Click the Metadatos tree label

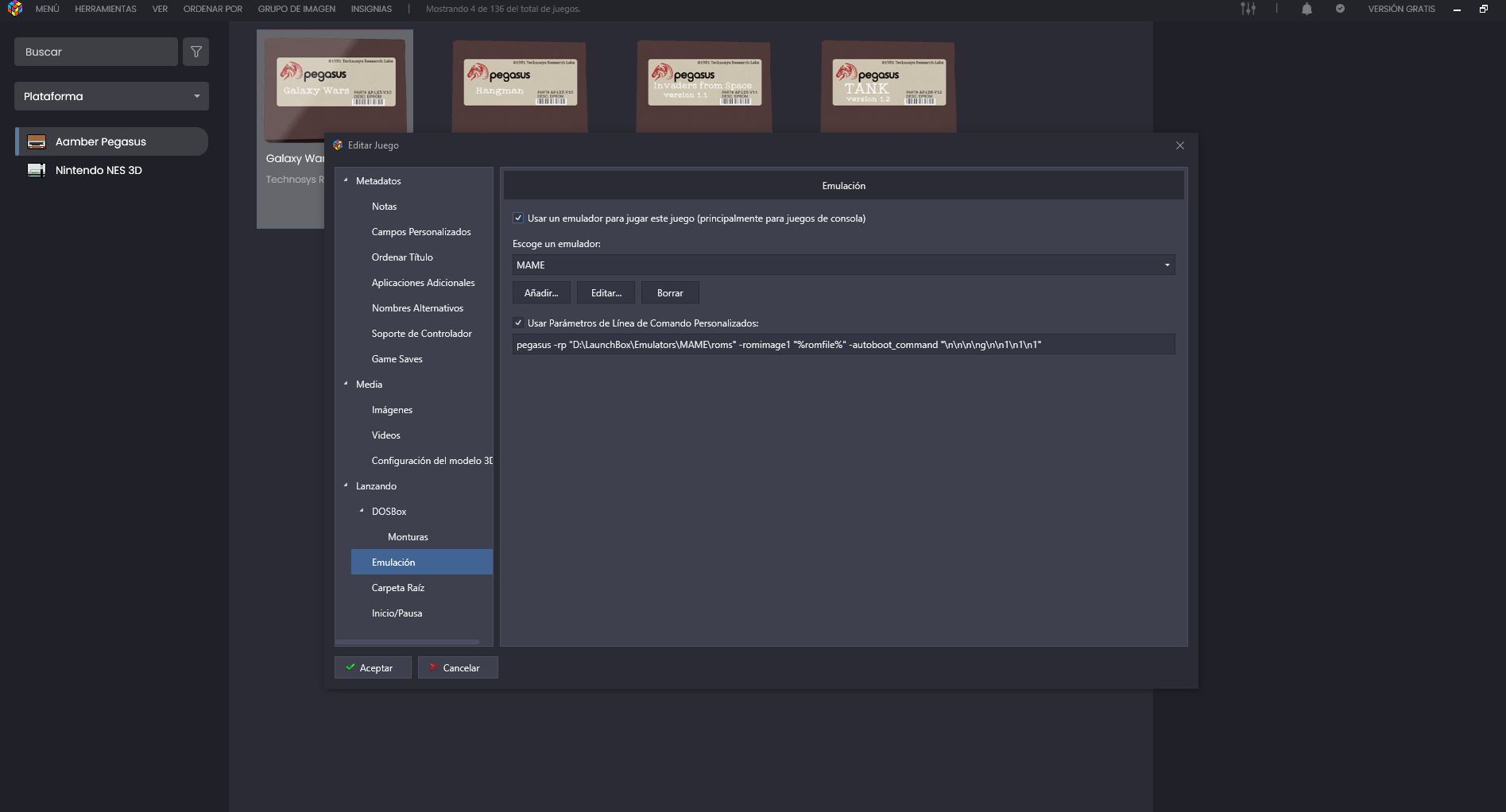click(x=378, y=180)
